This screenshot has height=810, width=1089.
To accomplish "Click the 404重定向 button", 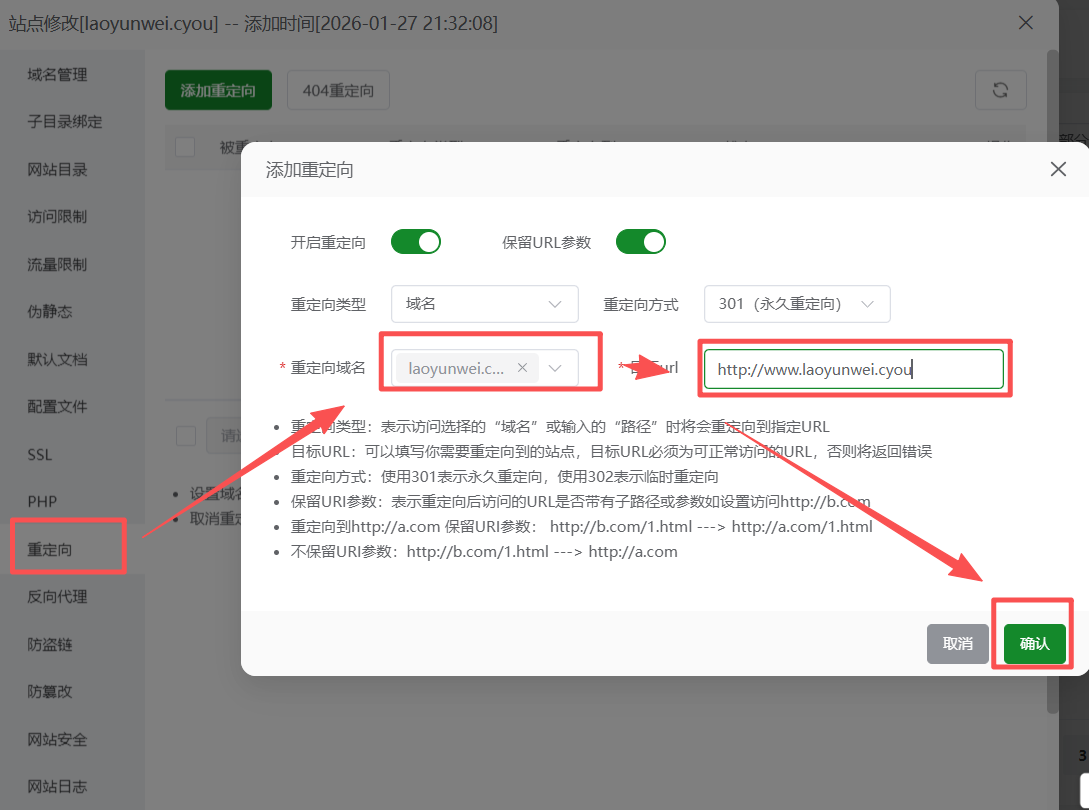I will tap(338, 90).
